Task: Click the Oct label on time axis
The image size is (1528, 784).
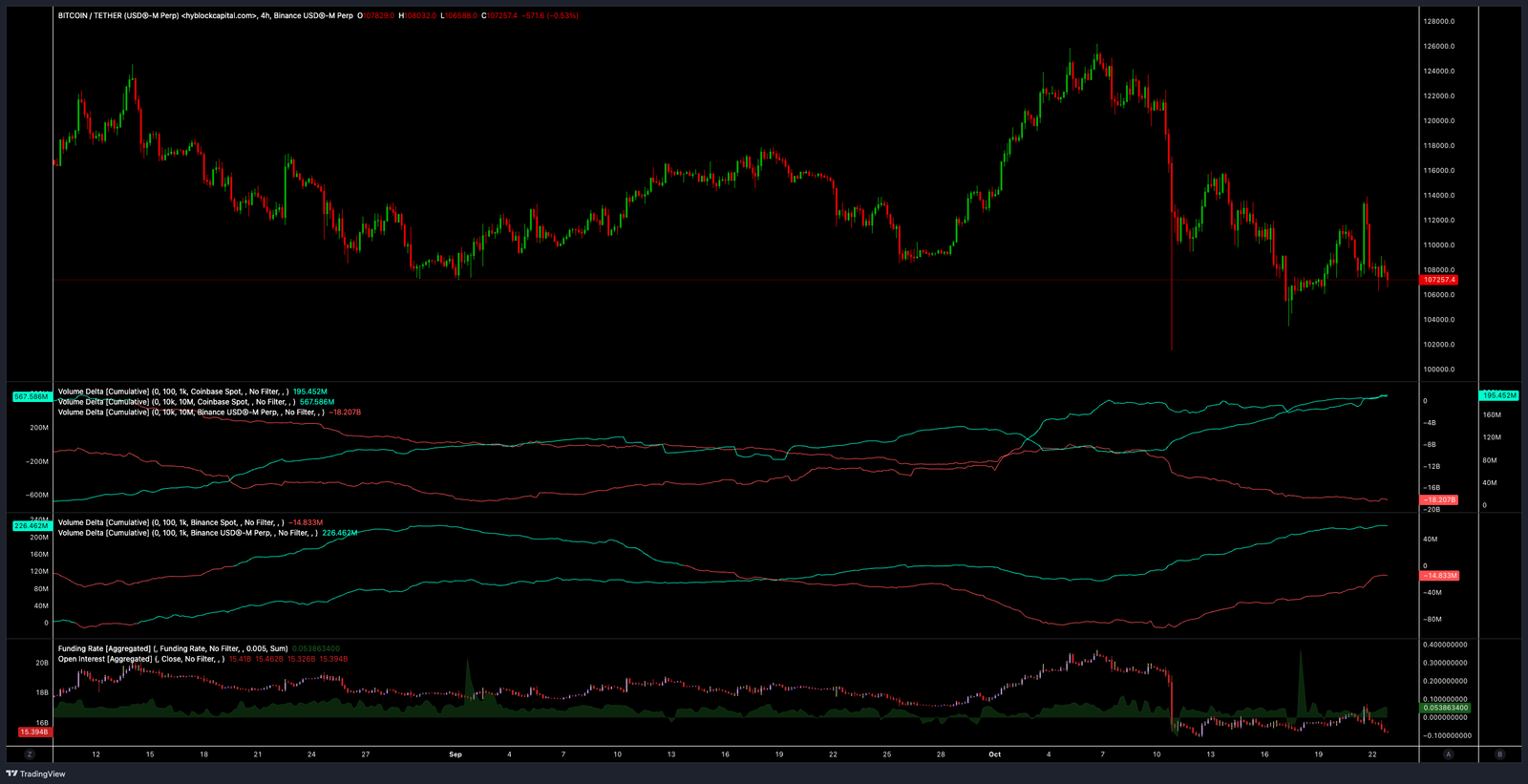Action: [994, 754]
